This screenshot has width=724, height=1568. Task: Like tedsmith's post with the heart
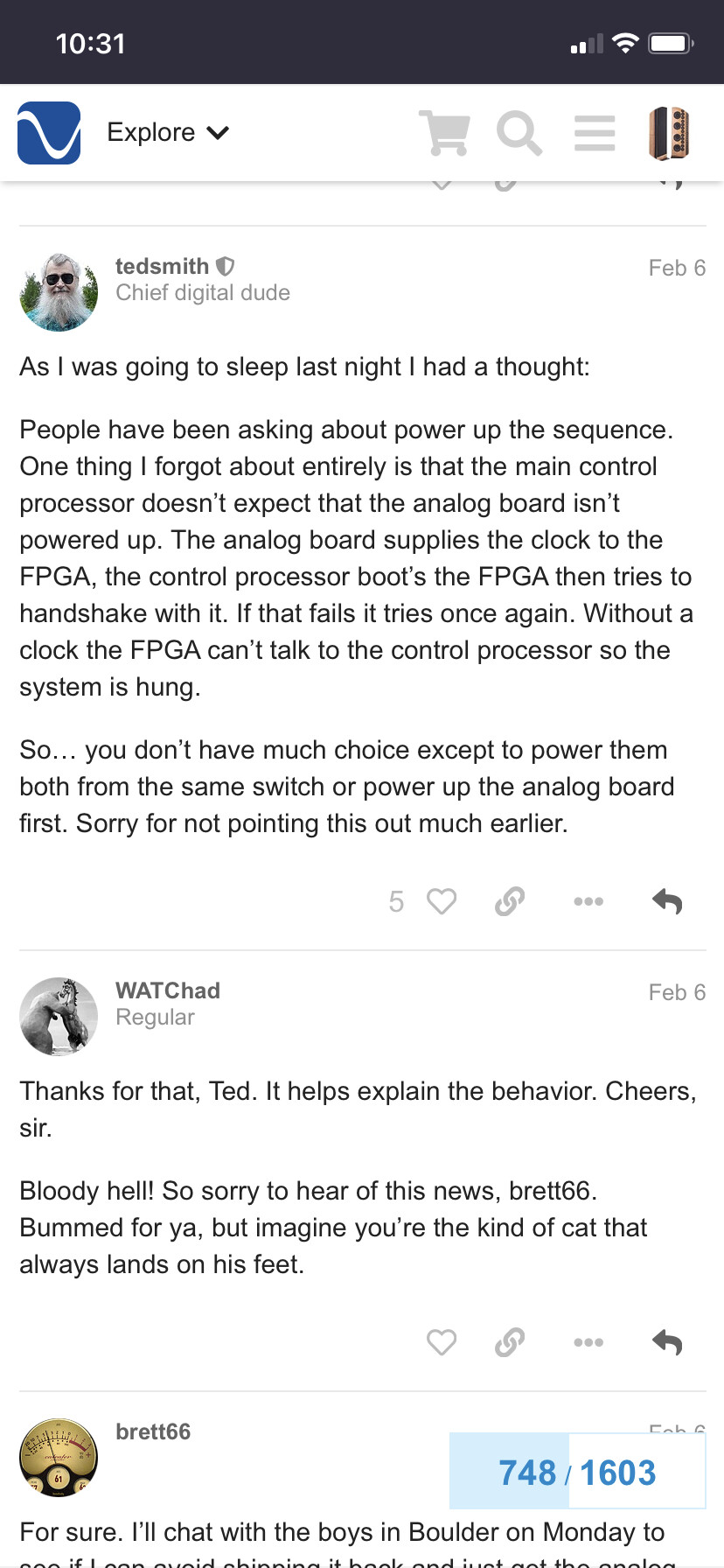(x=442, y=901)
